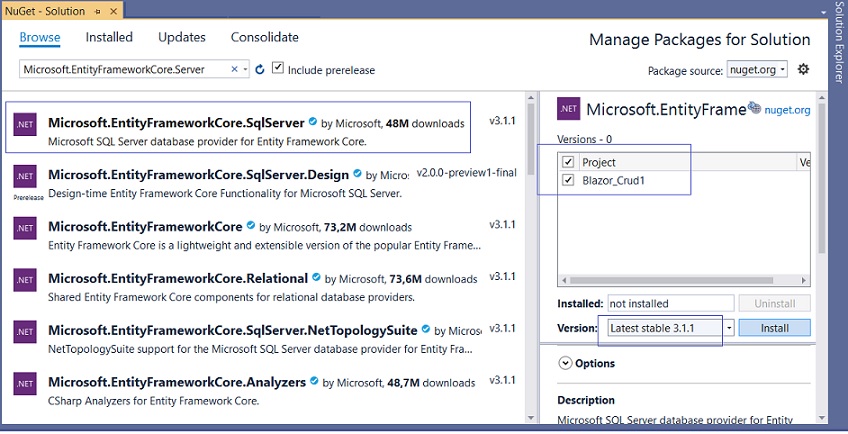Click the Blazor_Crud1 project name
Image resolution: width=848 pixels, height=434 pixels.
tap(613, 180)
